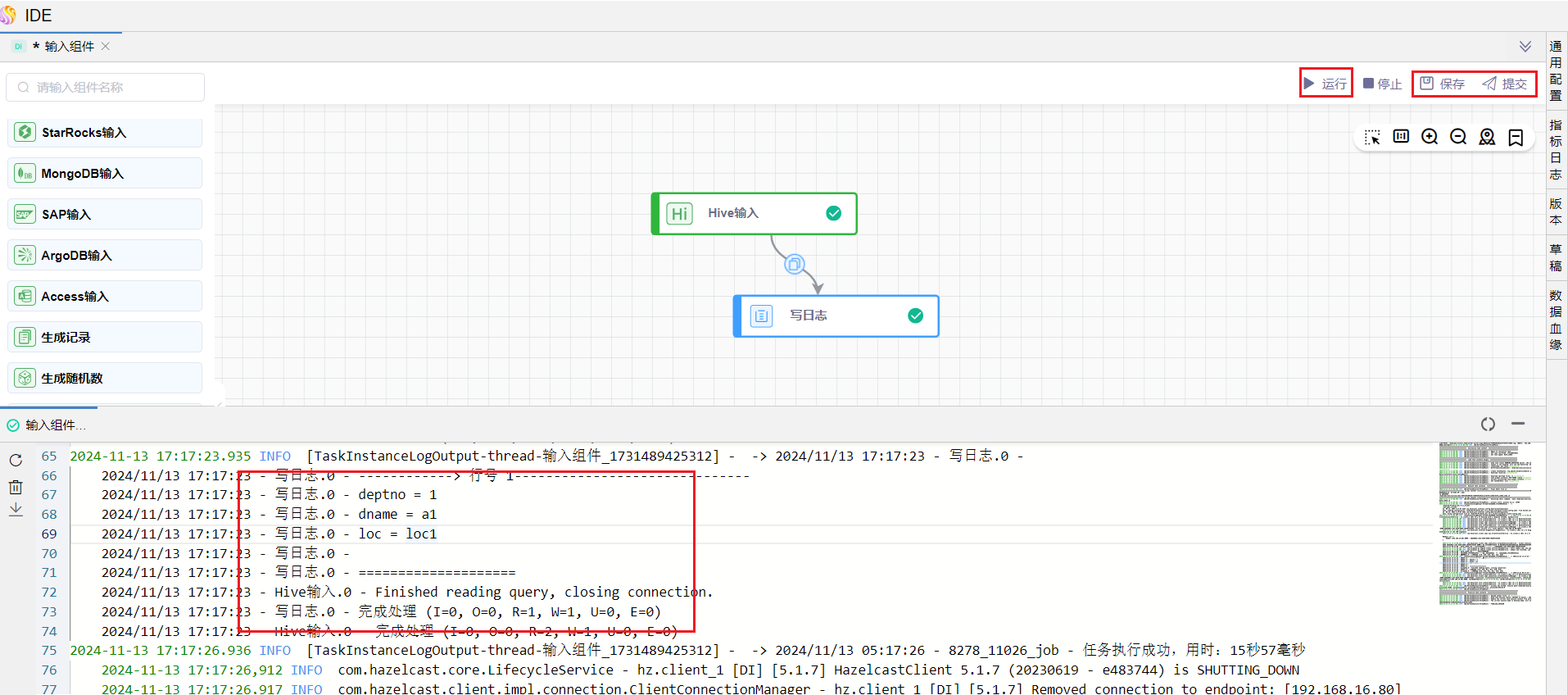Submit the workflow with 提交

click(x=1505, y=84)
